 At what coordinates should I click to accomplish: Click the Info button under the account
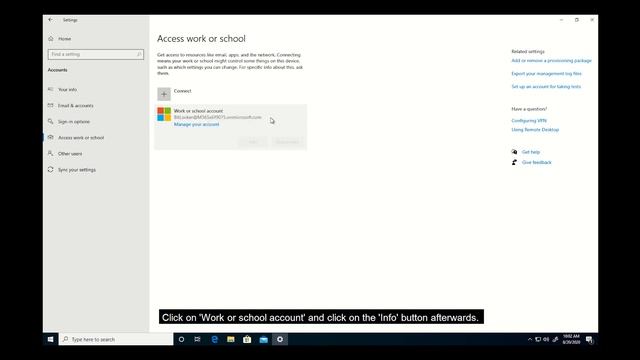(253, 142)
